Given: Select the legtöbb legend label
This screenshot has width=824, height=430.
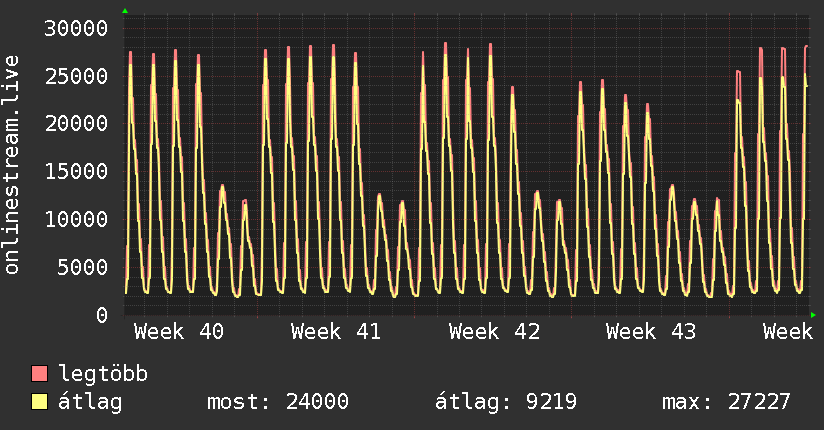Looking at the screenshot, I should click(x=103, y=373).
